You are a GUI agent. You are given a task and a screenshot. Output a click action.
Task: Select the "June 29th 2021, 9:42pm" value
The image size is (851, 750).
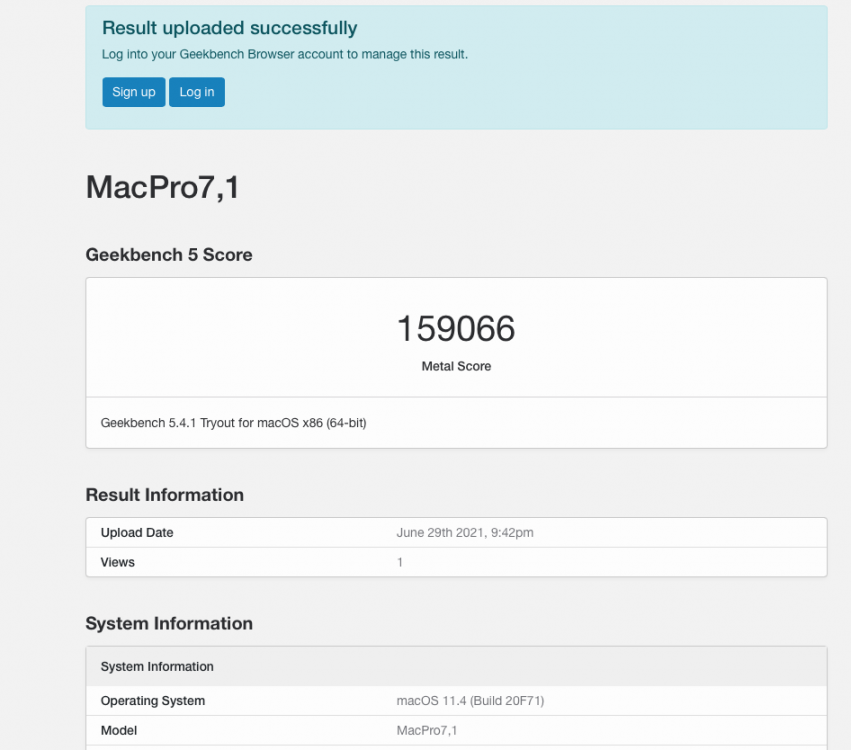click(x=465, y=533)
